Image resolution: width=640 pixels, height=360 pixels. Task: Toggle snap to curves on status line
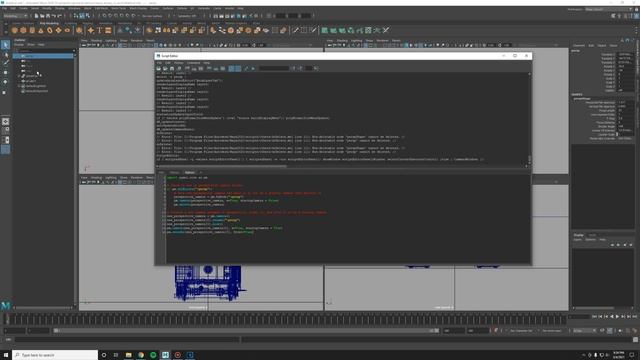110,16
